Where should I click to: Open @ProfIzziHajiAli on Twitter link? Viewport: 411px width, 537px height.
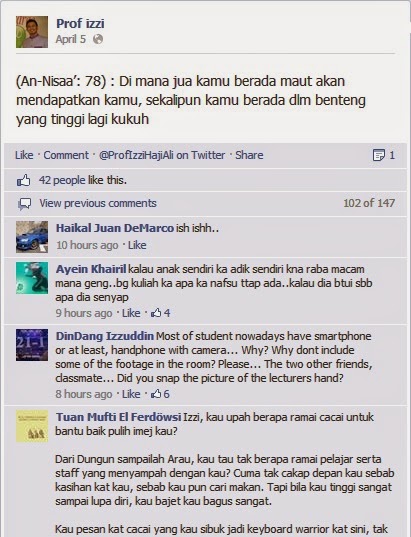click(162, 155)
